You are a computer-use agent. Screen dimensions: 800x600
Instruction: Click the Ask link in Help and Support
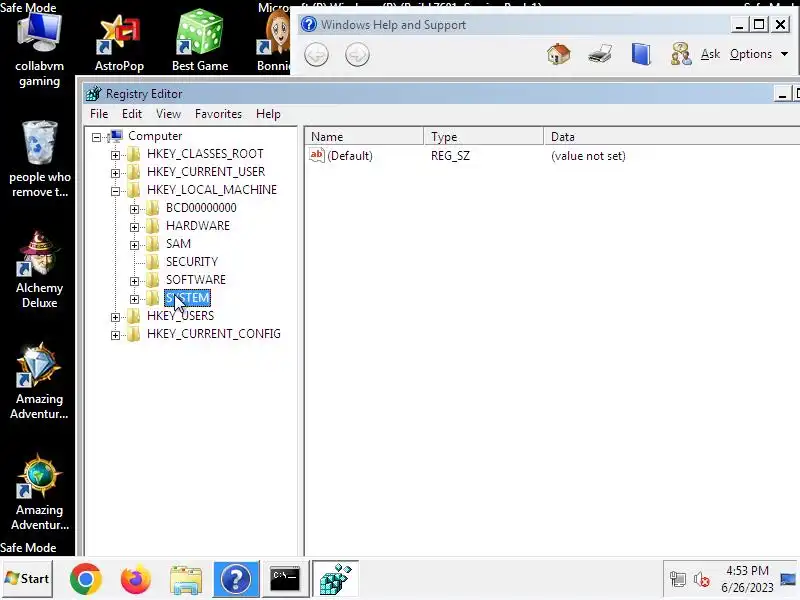pyautogui.click(x=710, y=54)
